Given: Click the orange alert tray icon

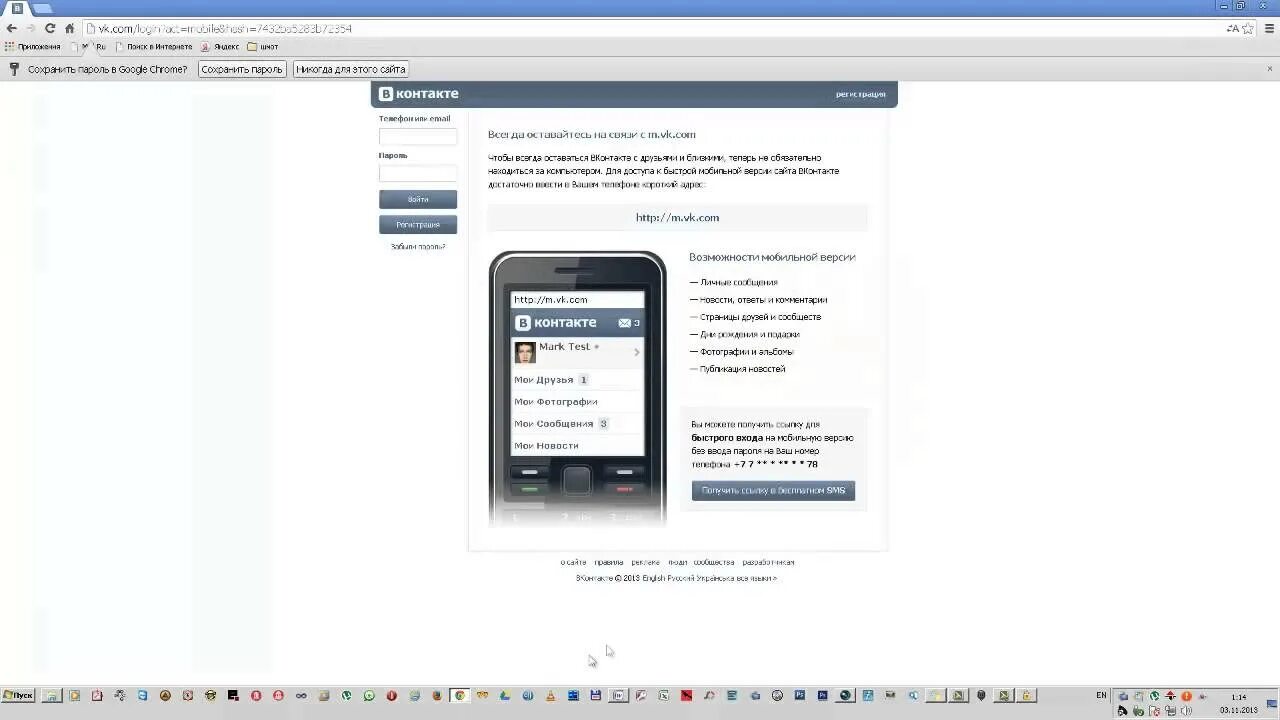Looking at the screenshot, I should [x=1186, y=696].
